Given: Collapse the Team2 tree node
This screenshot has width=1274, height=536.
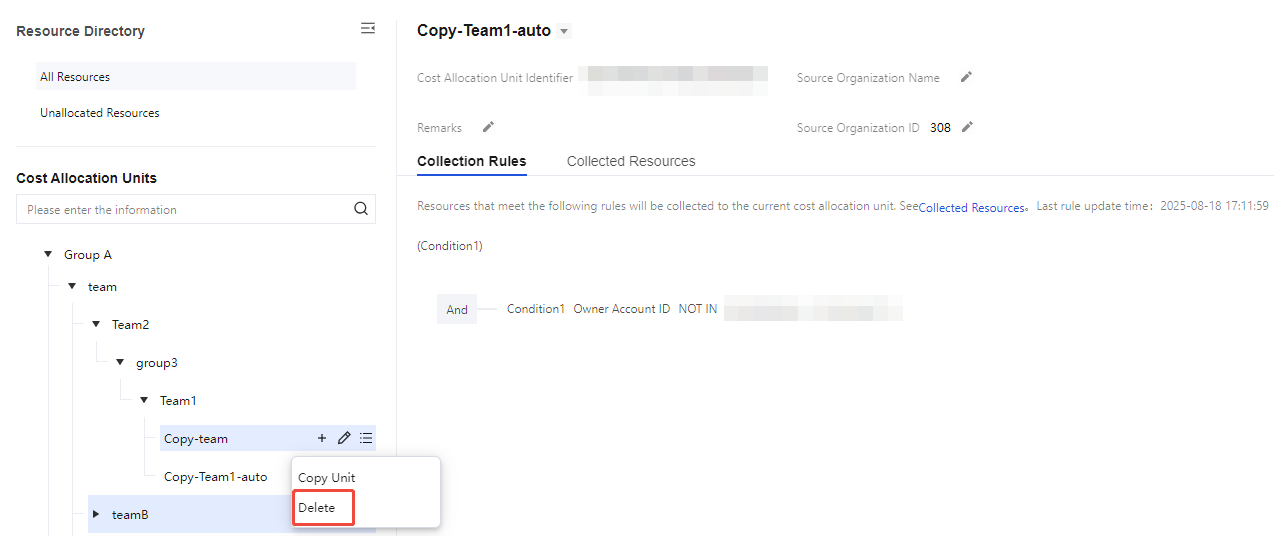Looking at the screenshot, I should click(x=96, y=325).
